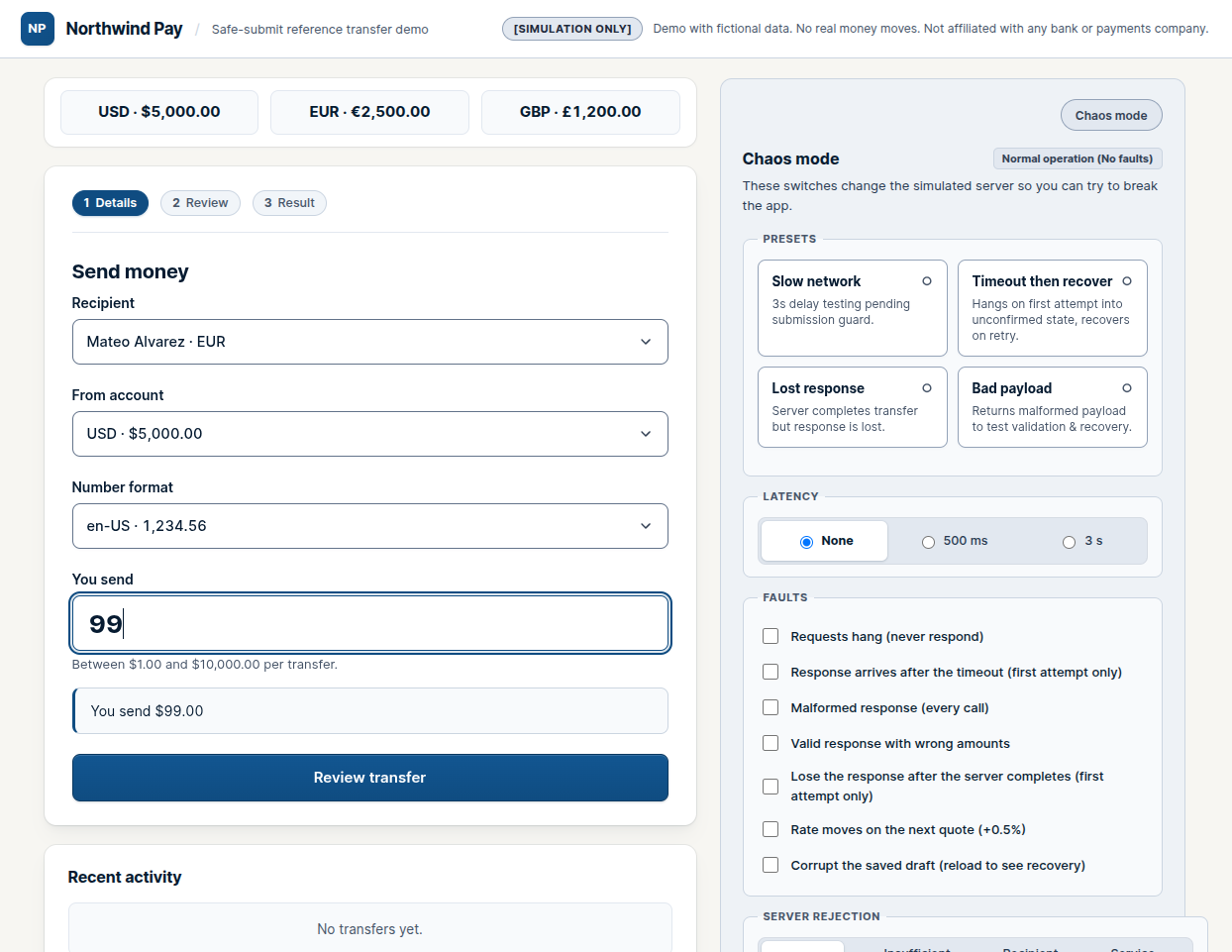Enable Corrupt the saved draft fault
Screen dimensions: 1232x952
tap(770, 865)
